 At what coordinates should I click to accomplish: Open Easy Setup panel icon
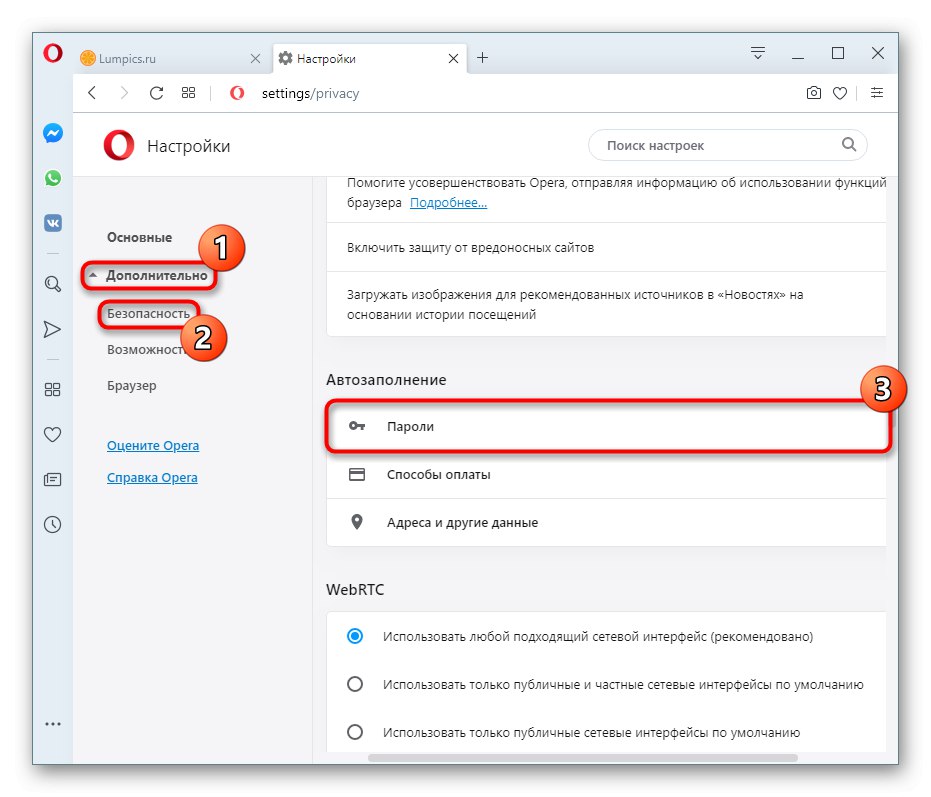[876, 93]
